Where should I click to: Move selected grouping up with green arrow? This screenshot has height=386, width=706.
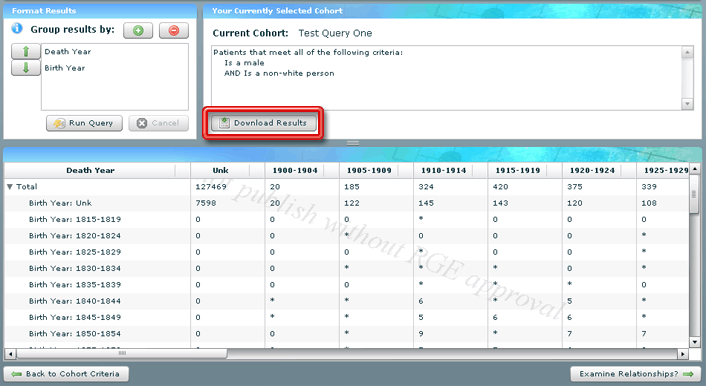[26, 51]
